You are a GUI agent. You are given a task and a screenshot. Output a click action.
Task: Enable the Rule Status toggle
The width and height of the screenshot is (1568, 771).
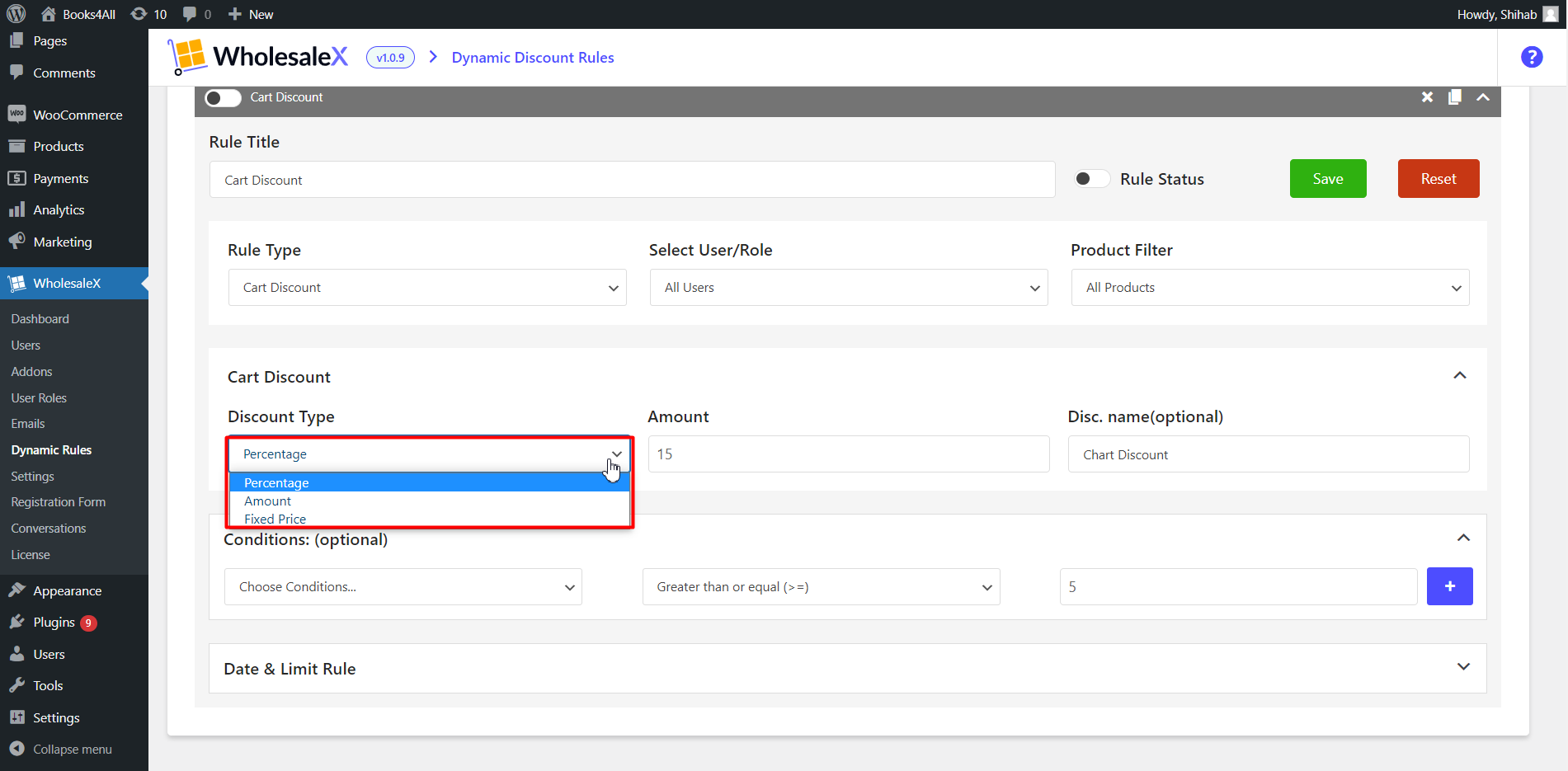pos(1092,179)
